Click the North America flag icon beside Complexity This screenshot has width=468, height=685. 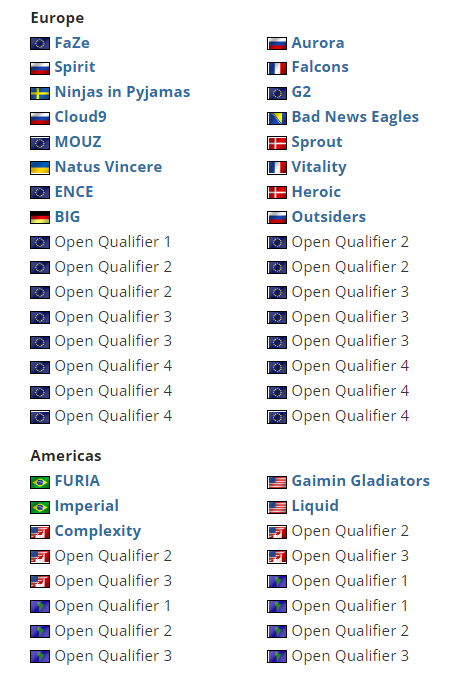click(x=40, y=532)
